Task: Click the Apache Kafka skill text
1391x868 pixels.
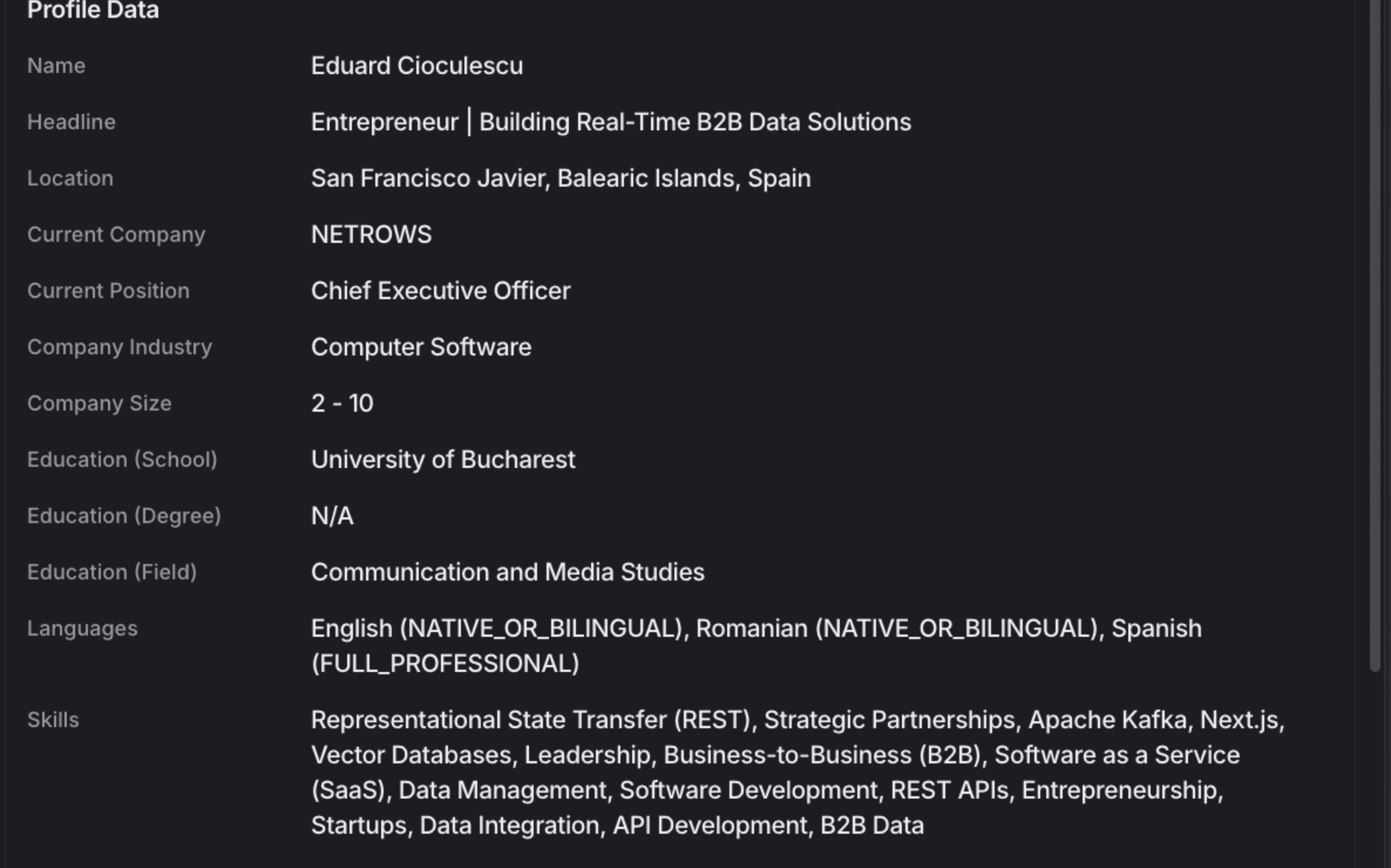Action: click(x=1107, y=720)
